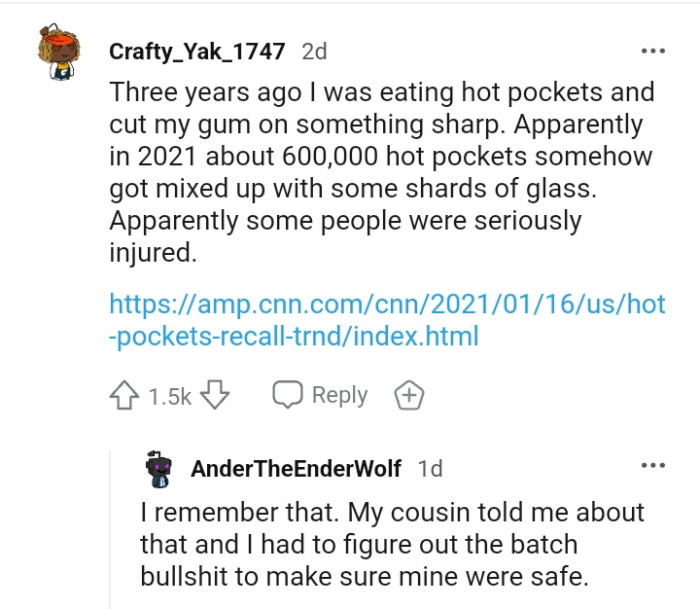
Task: Open the CNN hot pockets recall link
Action: click(x=386, y=320)
